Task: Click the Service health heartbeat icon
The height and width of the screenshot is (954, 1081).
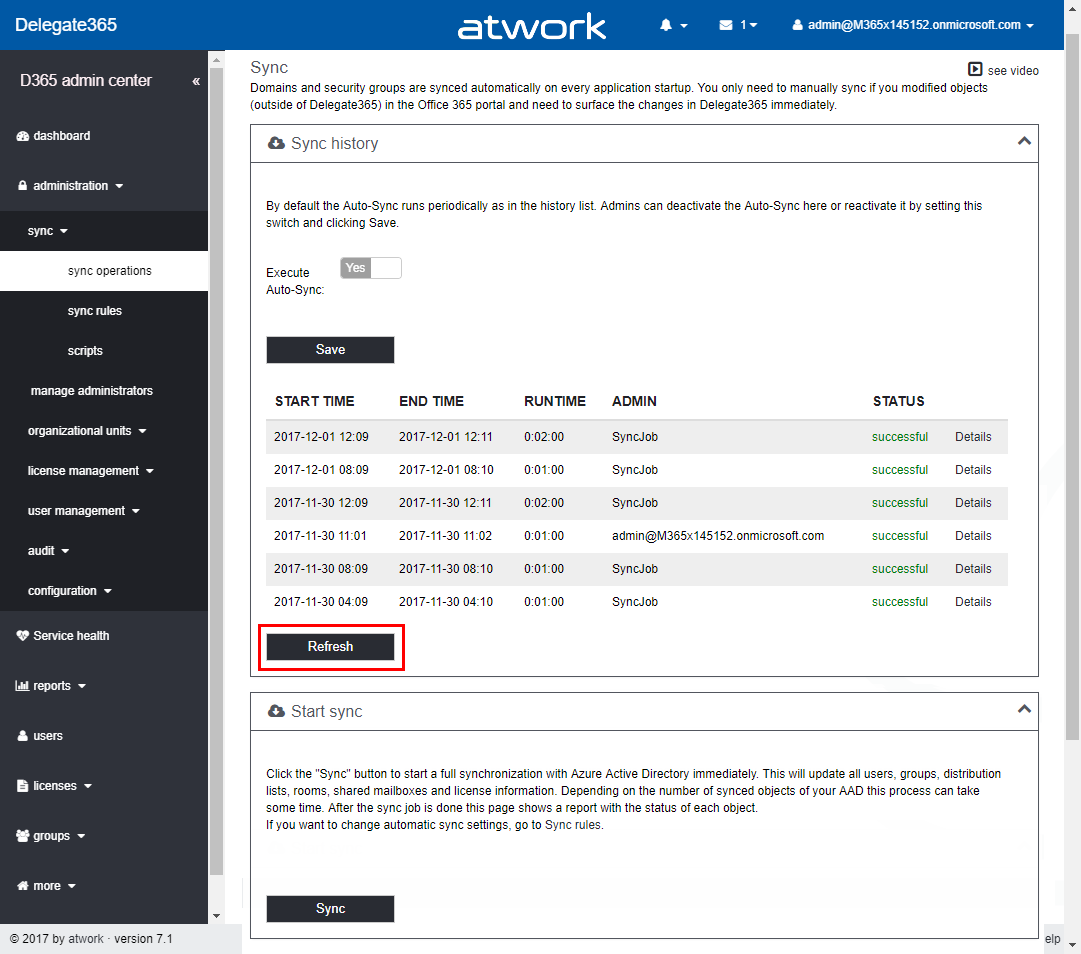Action: point(23,636)
